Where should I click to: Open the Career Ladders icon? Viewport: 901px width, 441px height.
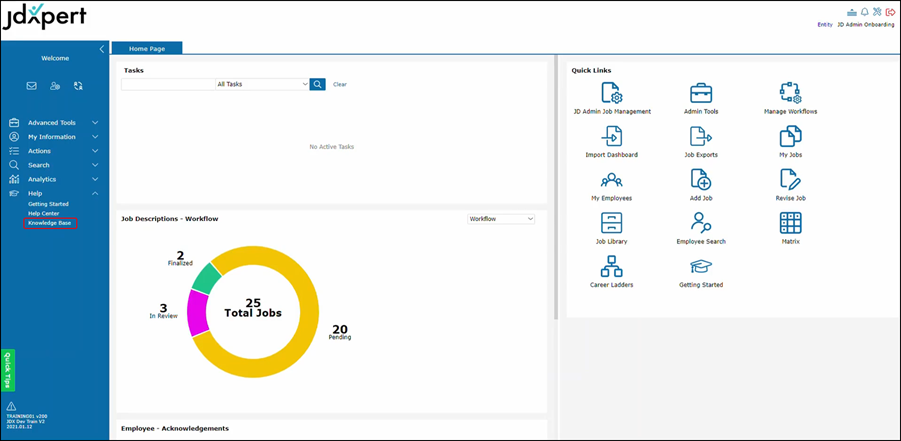[612, 267]
